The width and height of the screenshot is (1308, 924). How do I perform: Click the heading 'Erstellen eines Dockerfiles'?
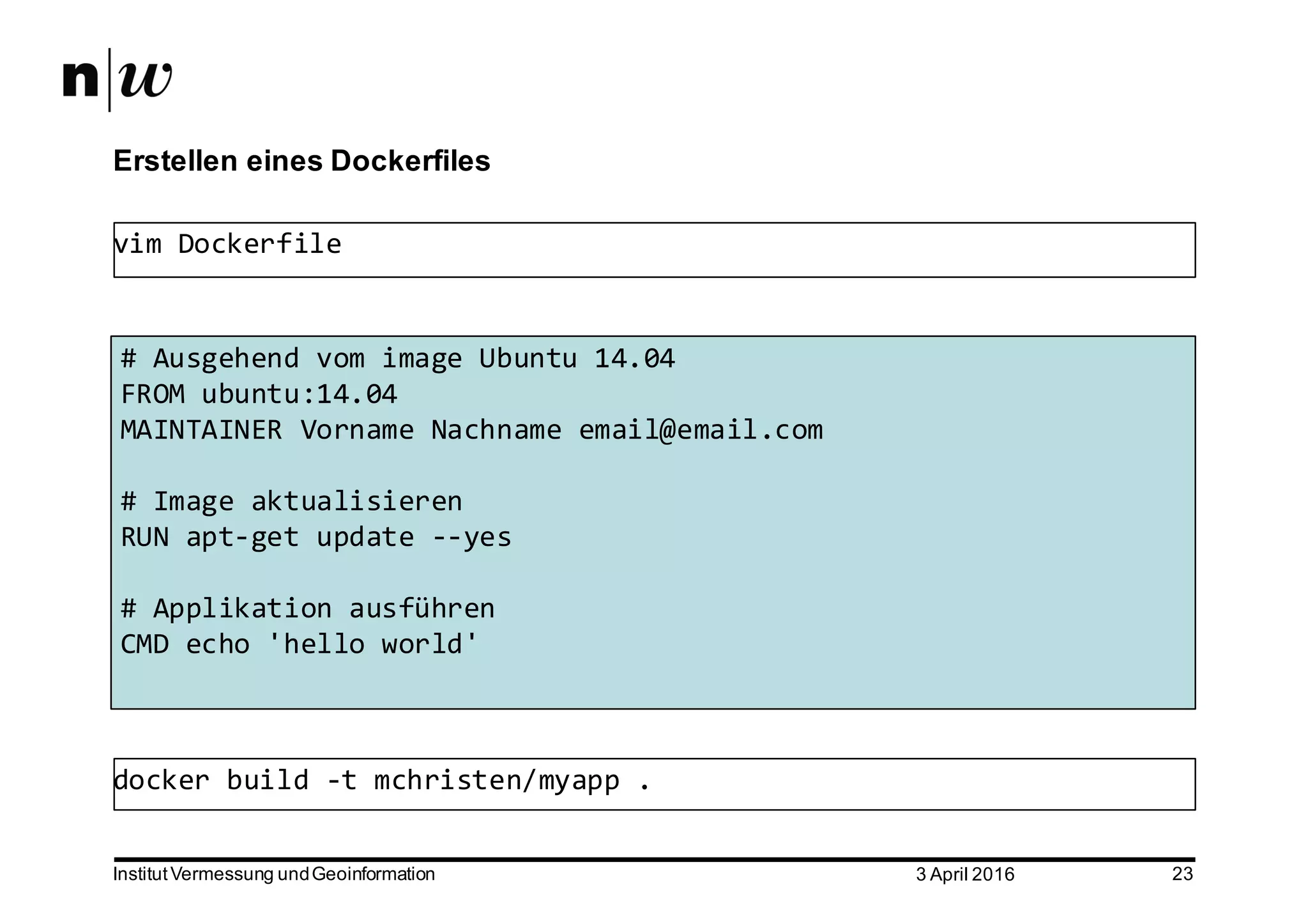click(301, 161)
